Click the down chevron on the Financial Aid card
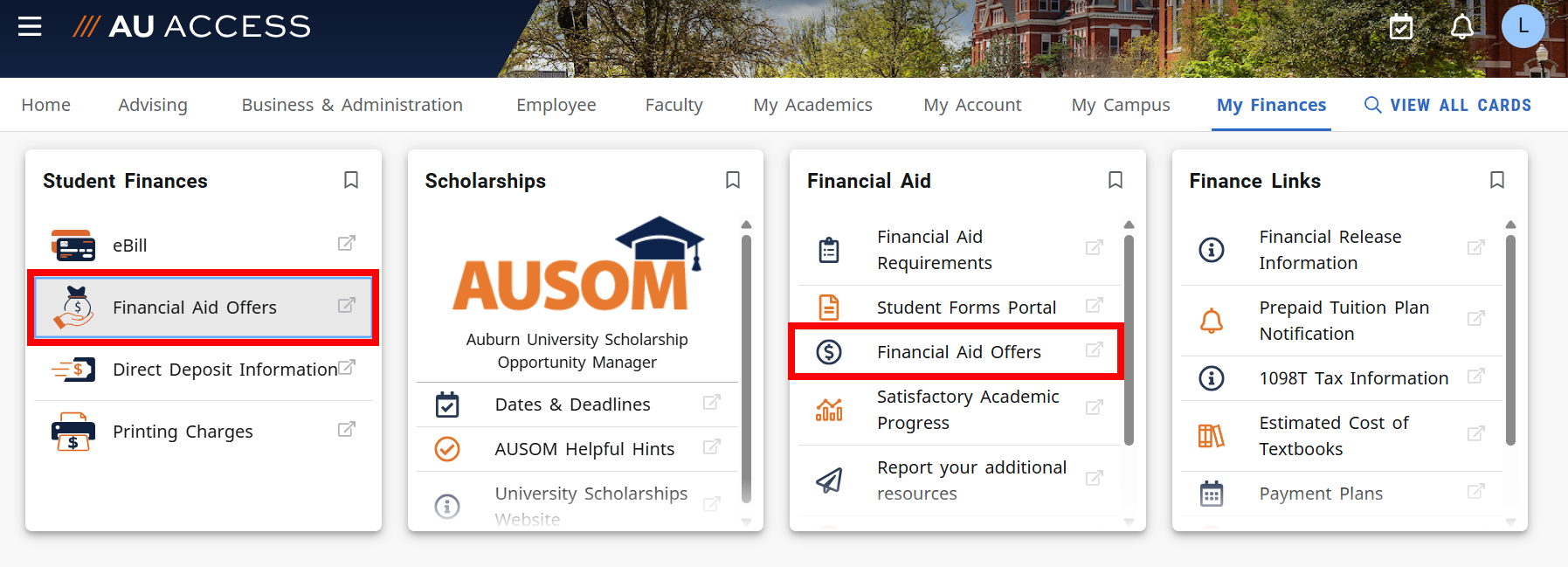Image resolution: width=1568 pixels, height=567 pixels. pos(1129,520)
